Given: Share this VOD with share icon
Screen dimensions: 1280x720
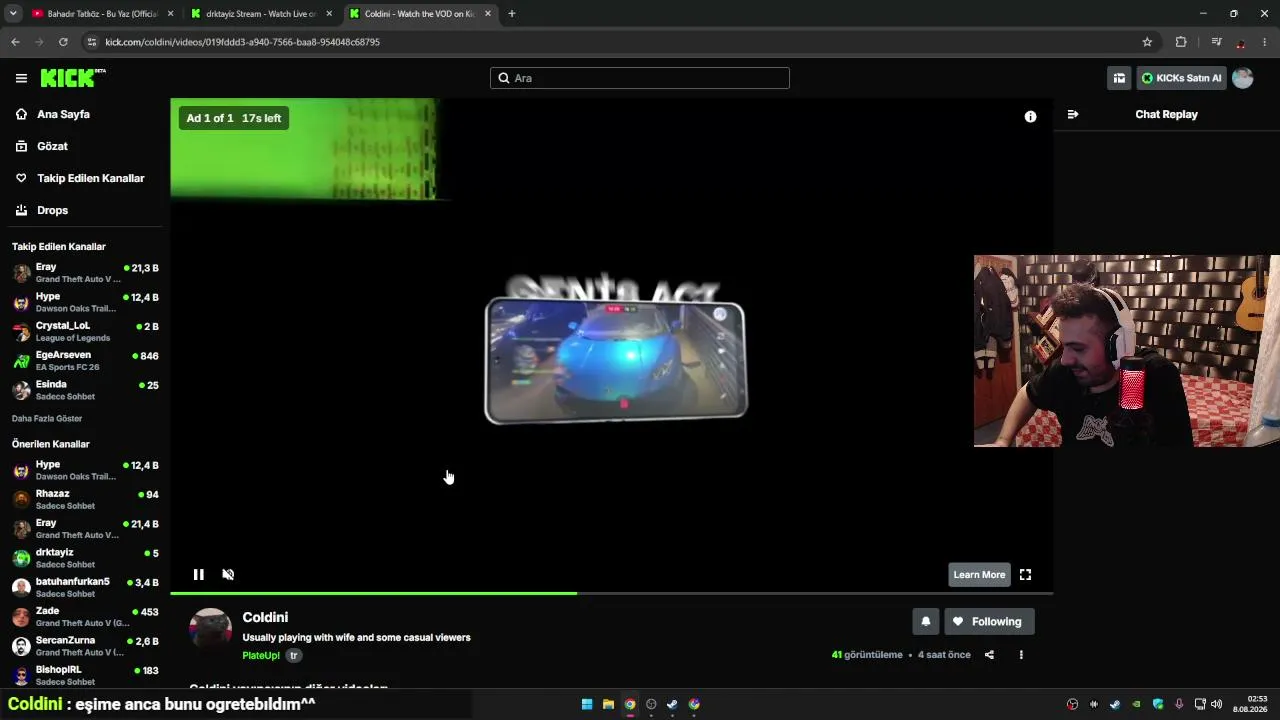Looking at the screenshot, I should tap(989, 655).
